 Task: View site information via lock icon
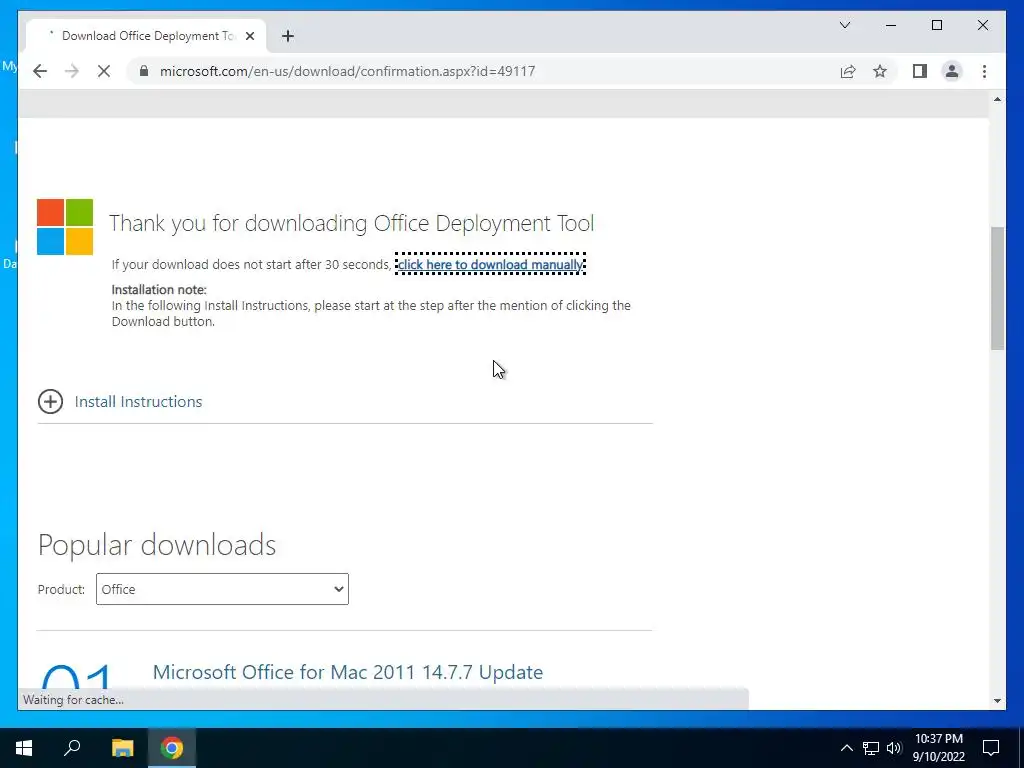144,71
